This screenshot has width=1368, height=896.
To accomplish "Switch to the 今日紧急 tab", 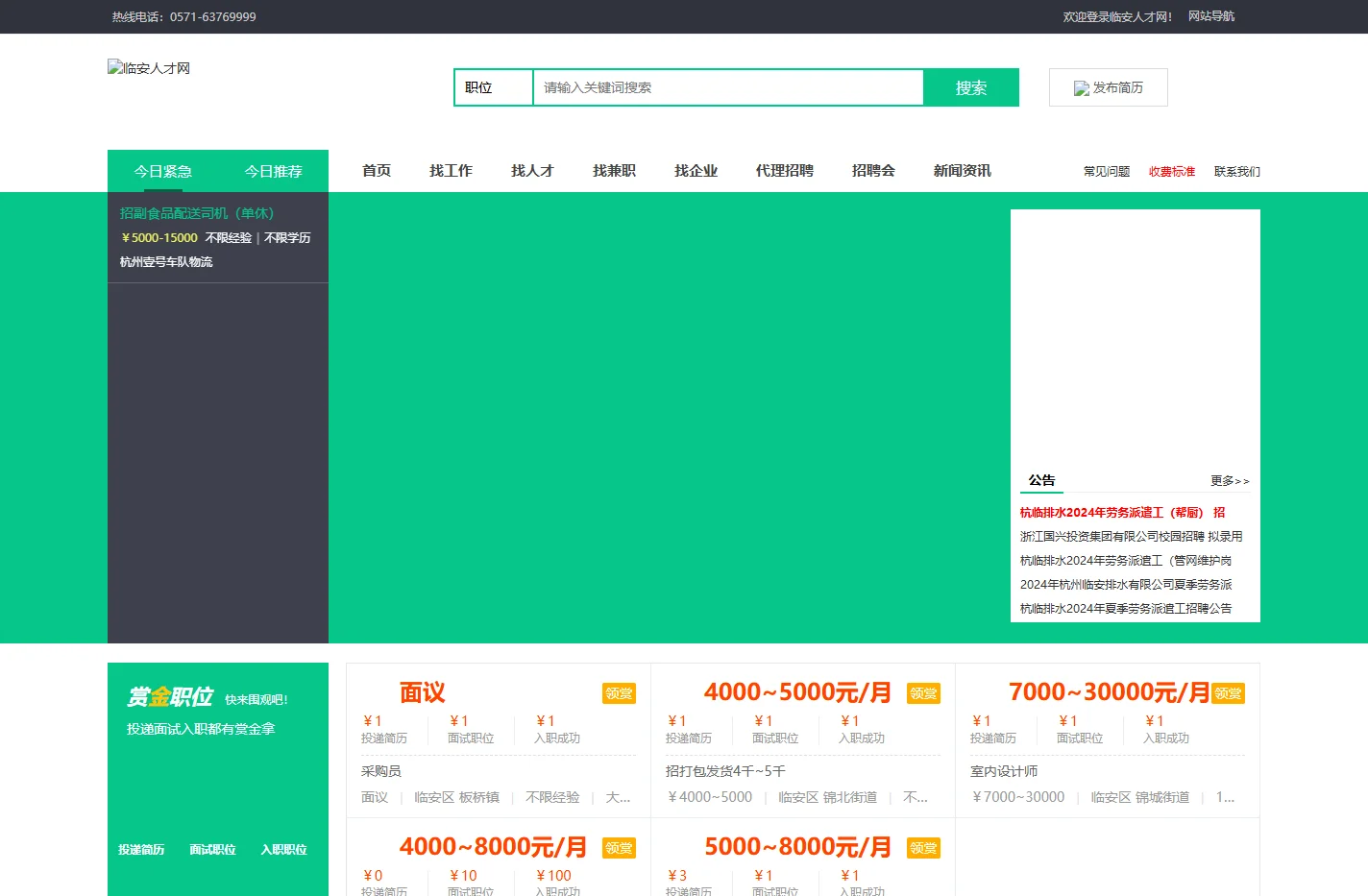I will (163, 171).
